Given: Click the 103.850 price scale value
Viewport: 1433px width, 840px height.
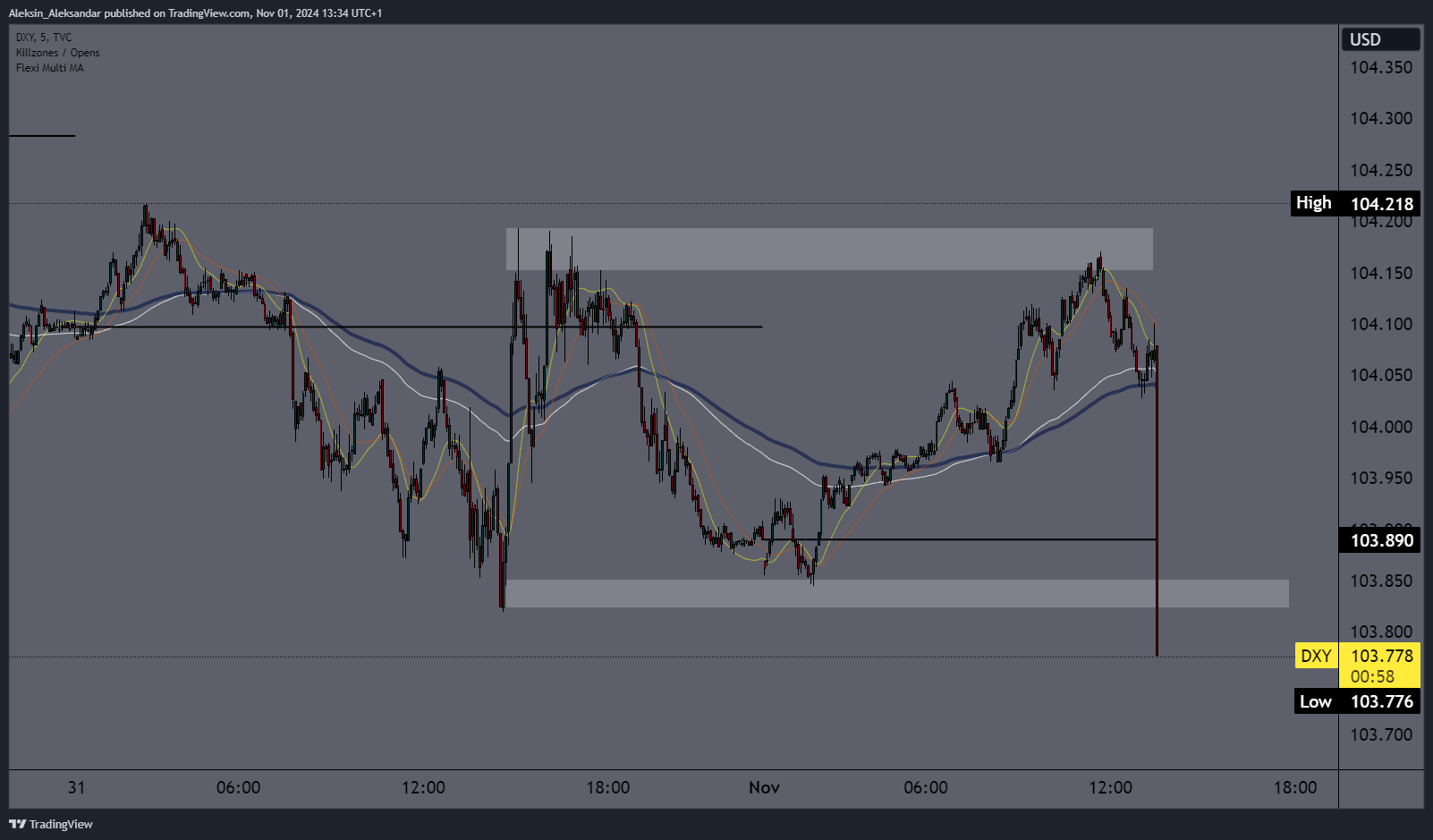Looking at the screenshot, I should tap(1381, 581).
